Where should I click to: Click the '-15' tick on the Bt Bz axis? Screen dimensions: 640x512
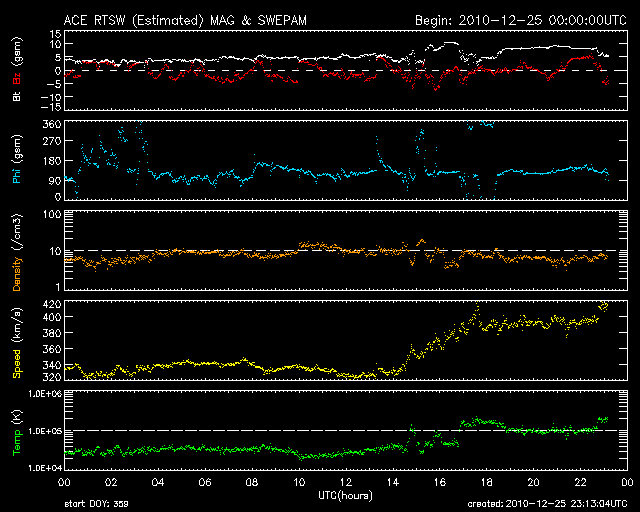50,107
